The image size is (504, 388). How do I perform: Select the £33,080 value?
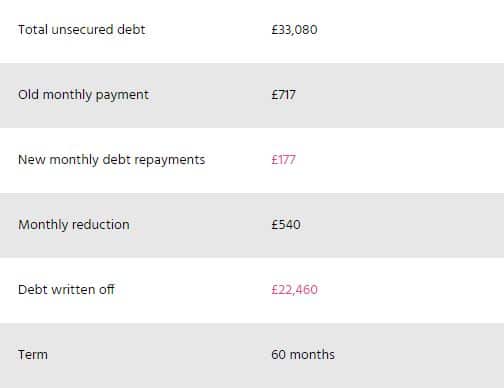coord(294,30)
